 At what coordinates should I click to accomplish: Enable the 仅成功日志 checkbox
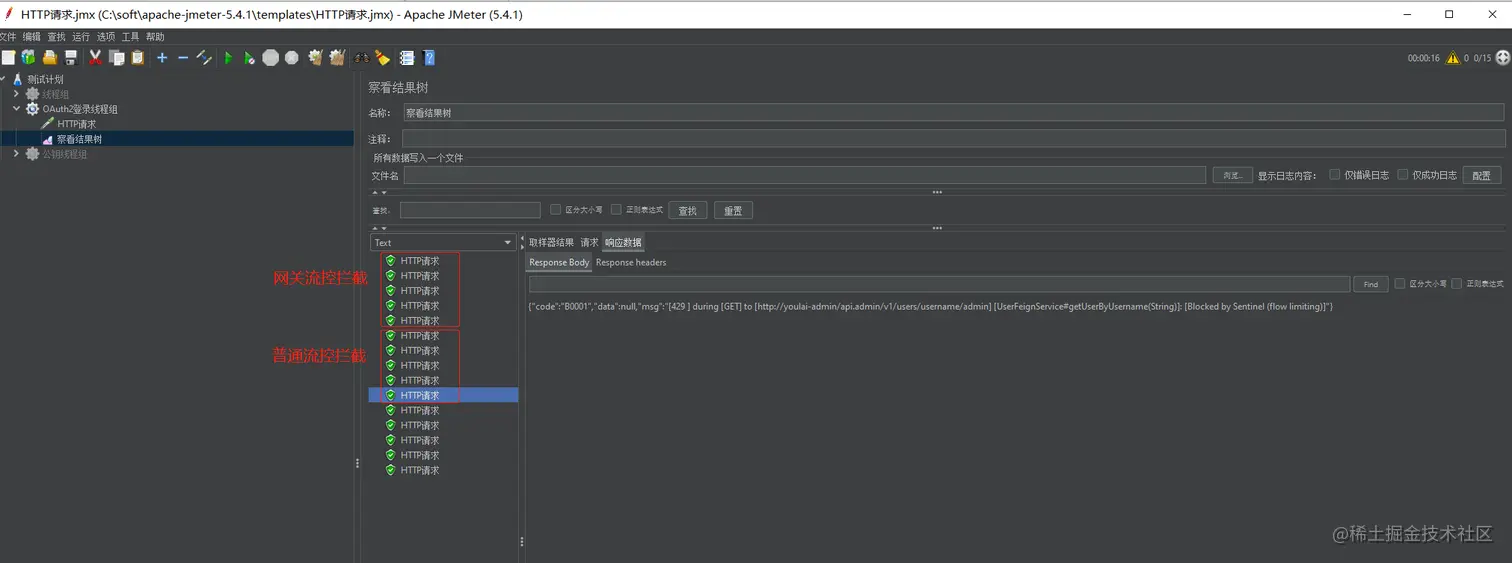pos(1402,174)
